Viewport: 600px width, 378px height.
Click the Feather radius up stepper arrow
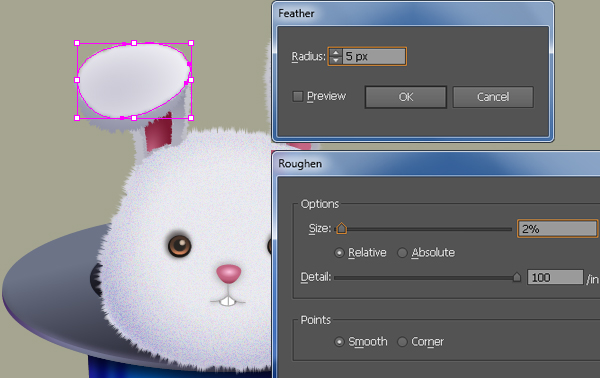pos(336,53)
